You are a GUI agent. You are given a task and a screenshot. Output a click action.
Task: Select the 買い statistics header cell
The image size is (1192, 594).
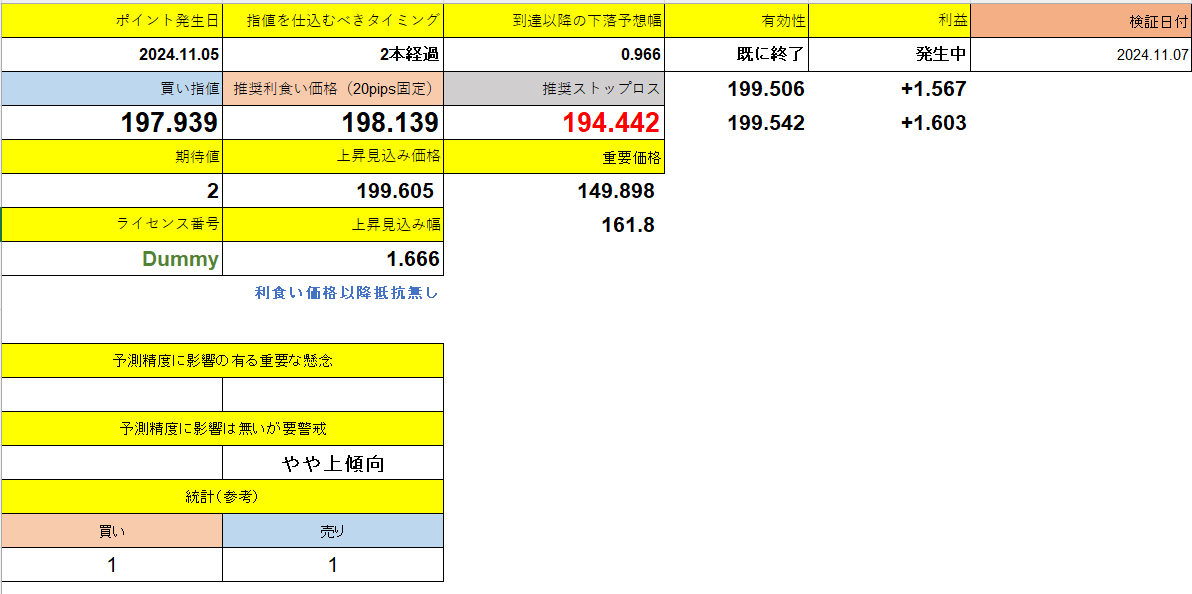(112, 530)
